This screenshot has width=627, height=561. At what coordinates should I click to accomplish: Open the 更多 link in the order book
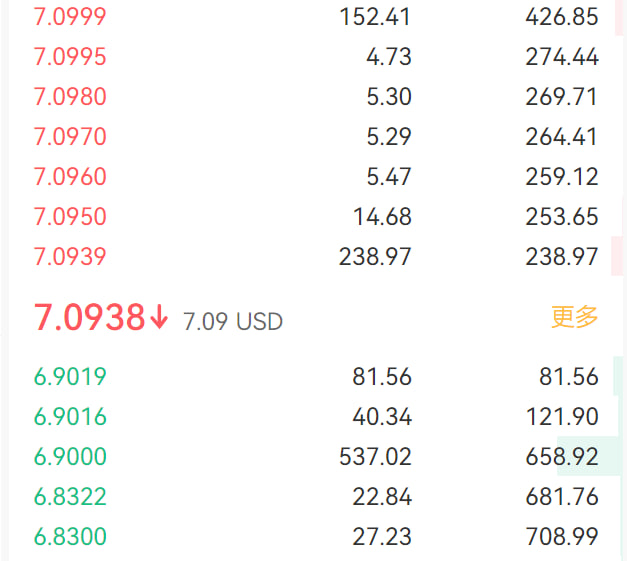pos(574,317)
